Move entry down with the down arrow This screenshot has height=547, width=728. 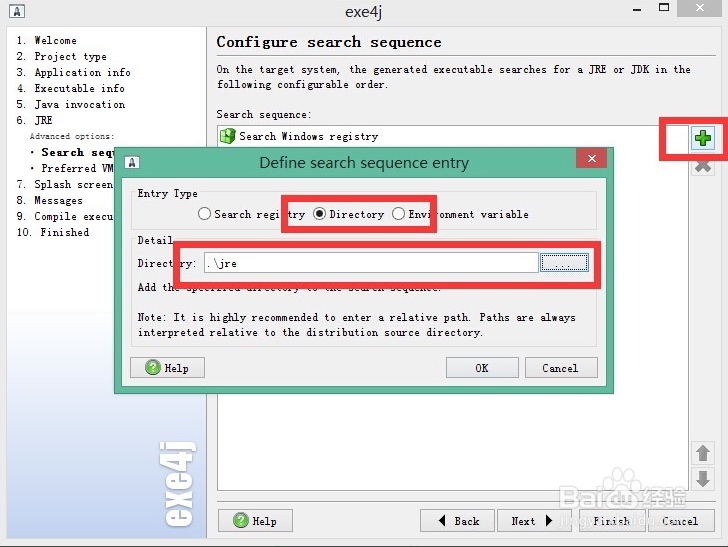tap(702, 478)
